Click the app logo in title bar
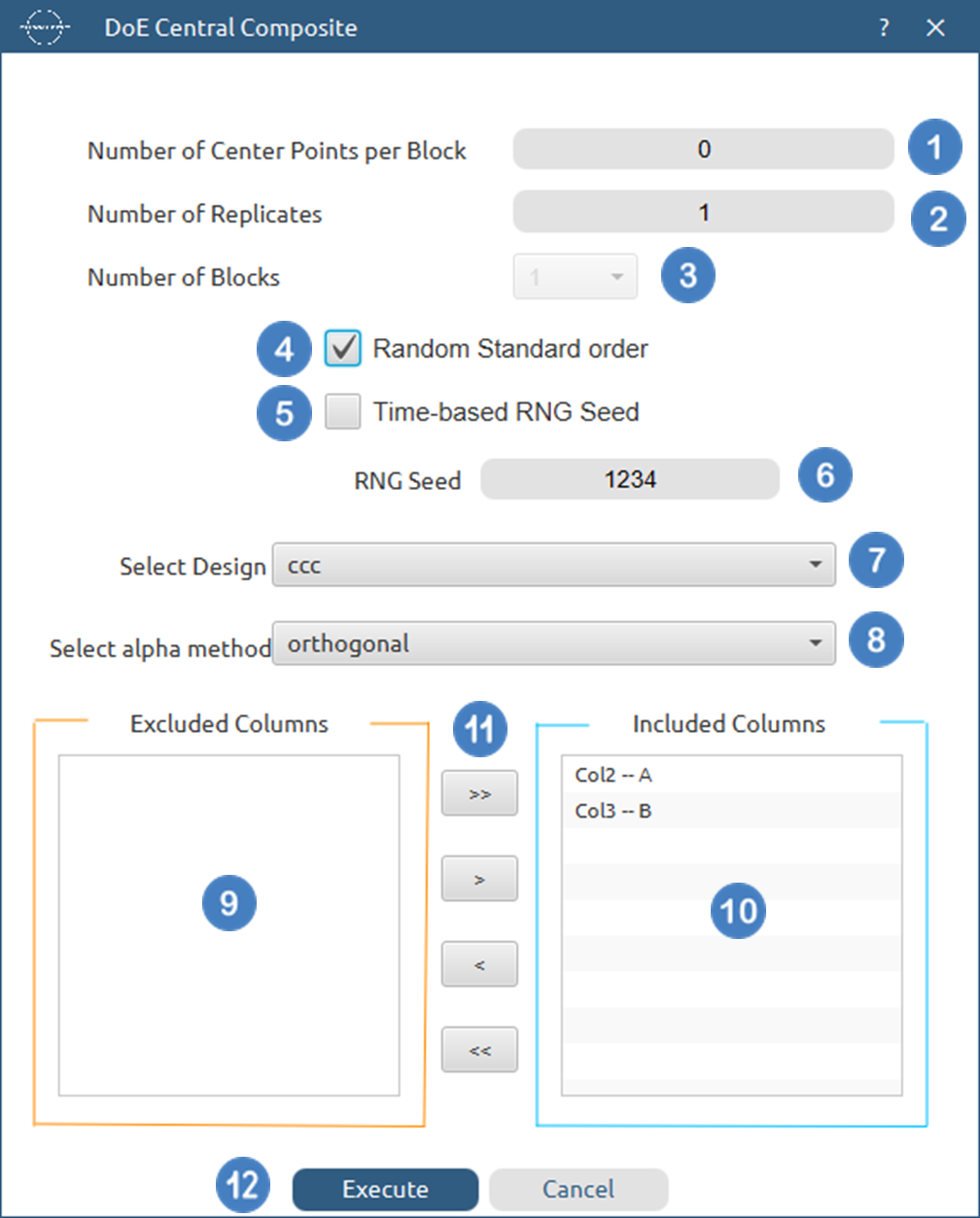 click(47, 28)
